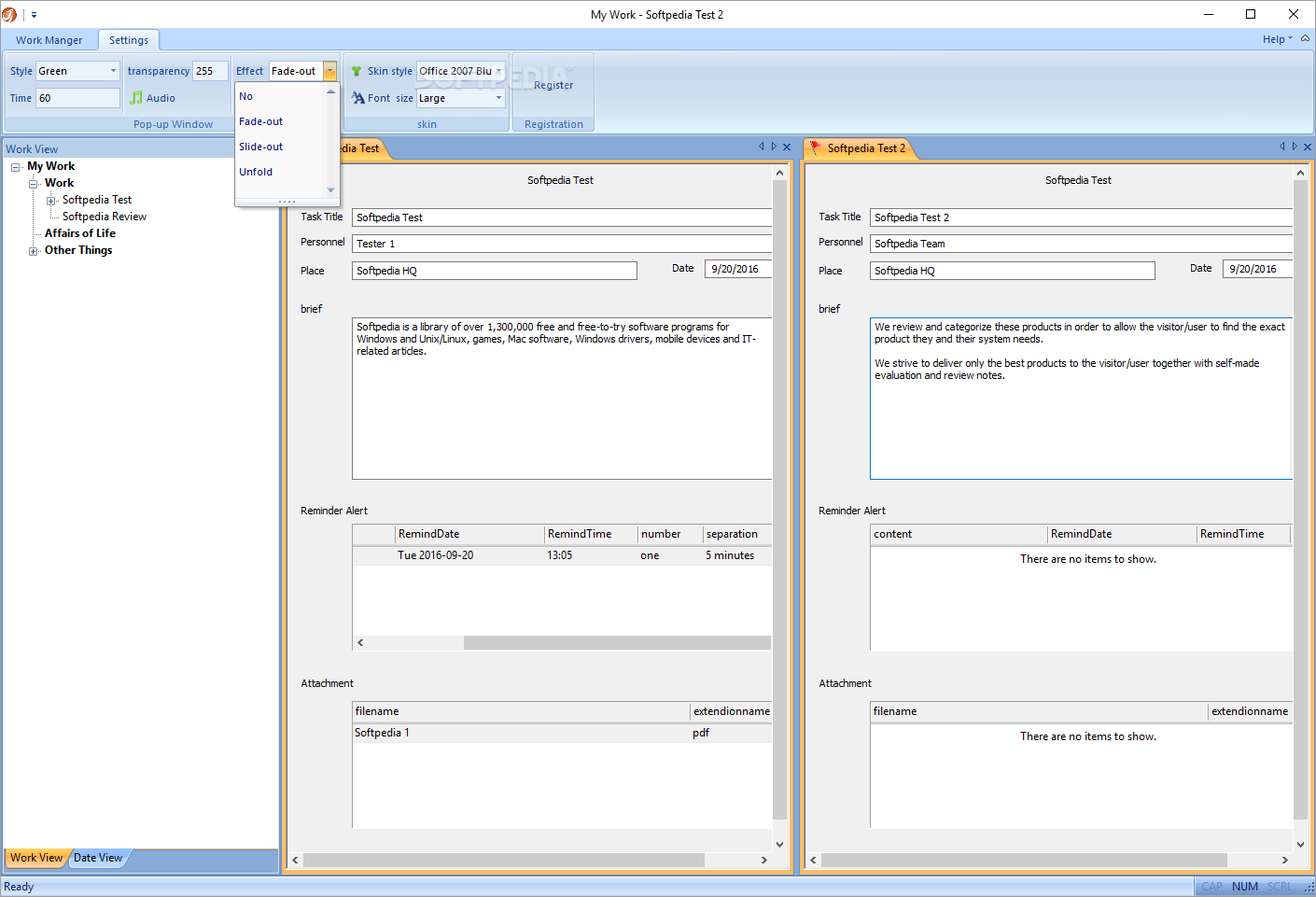Open the quick access toolbar customize arrow
The width and height of the screenshot is (1316, 897).
click(x=34, y=15)
